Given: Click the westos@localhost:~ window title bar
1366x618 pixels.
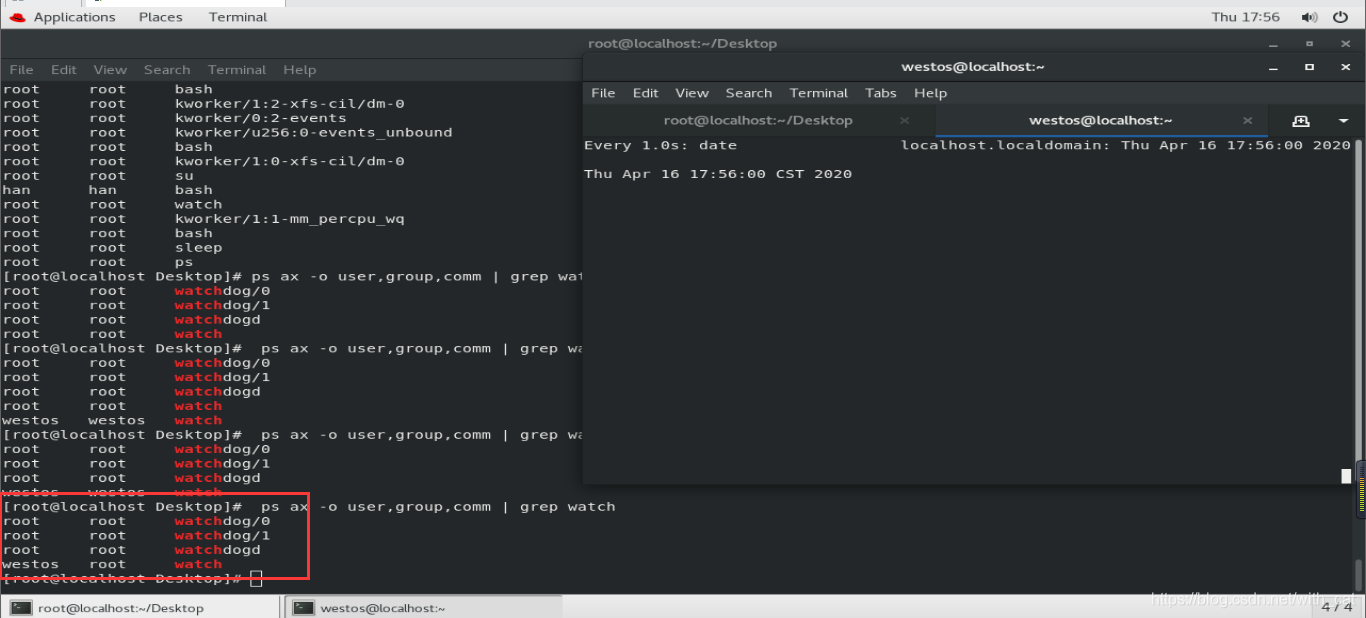Looking at the screenshot, I should point(972,67).
